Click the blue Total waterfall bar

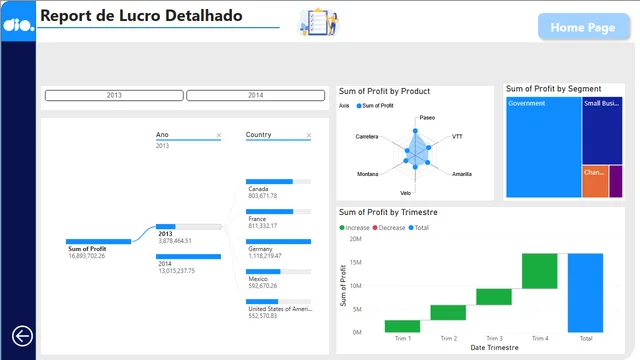[x=585, y=293]
